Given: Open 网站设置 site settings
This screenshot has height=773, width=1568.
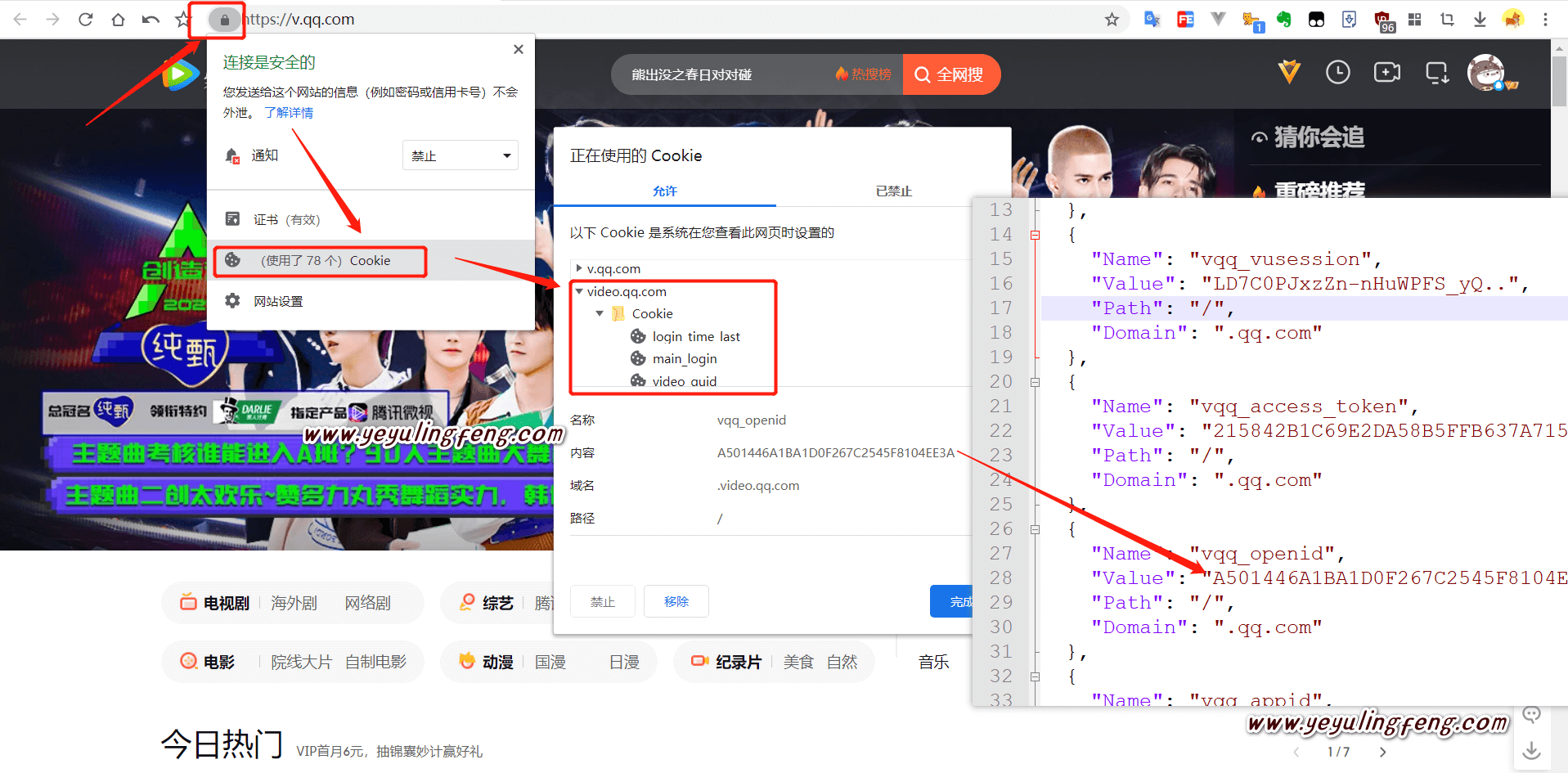Looking at the screenshot, I should click(371, 301).
